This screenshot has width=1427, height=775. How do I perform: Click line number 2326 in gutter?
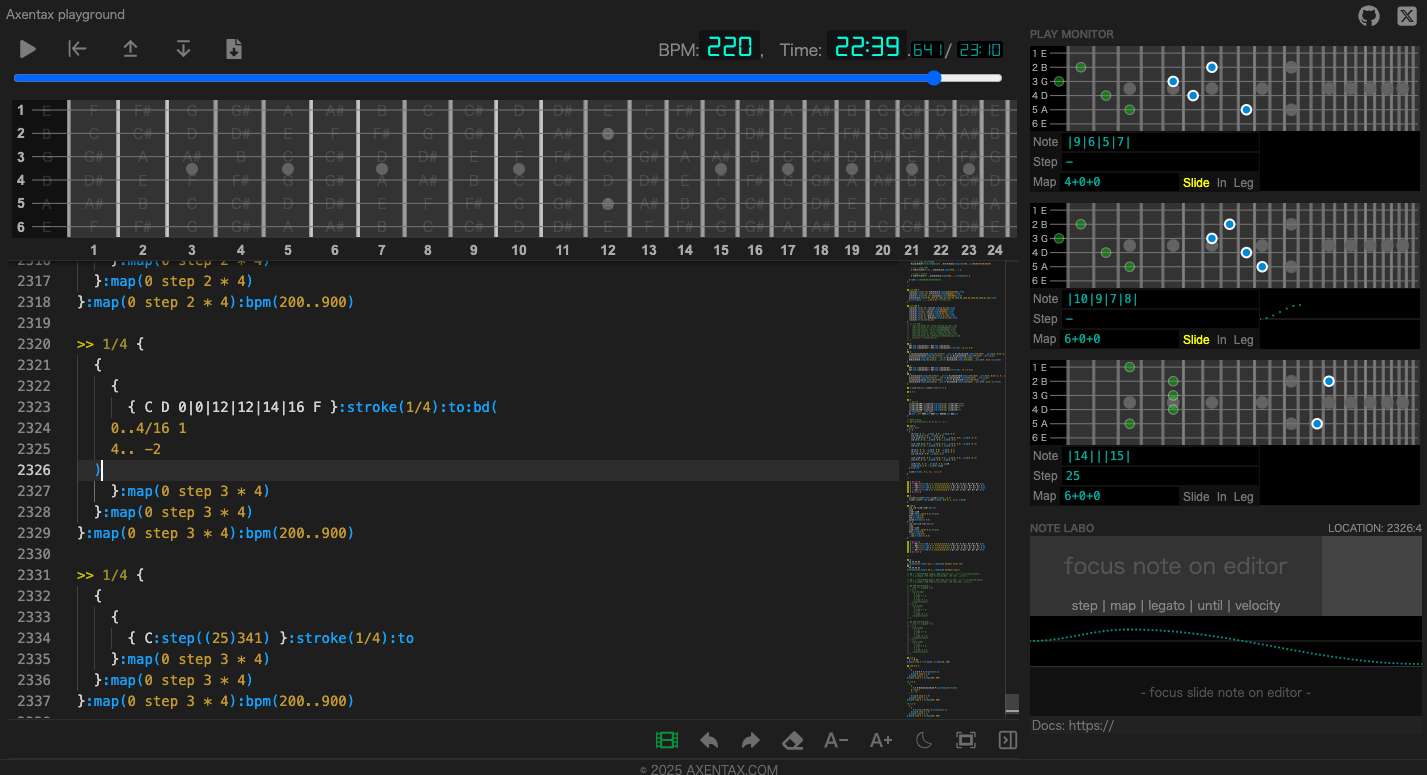click(34, 470)
